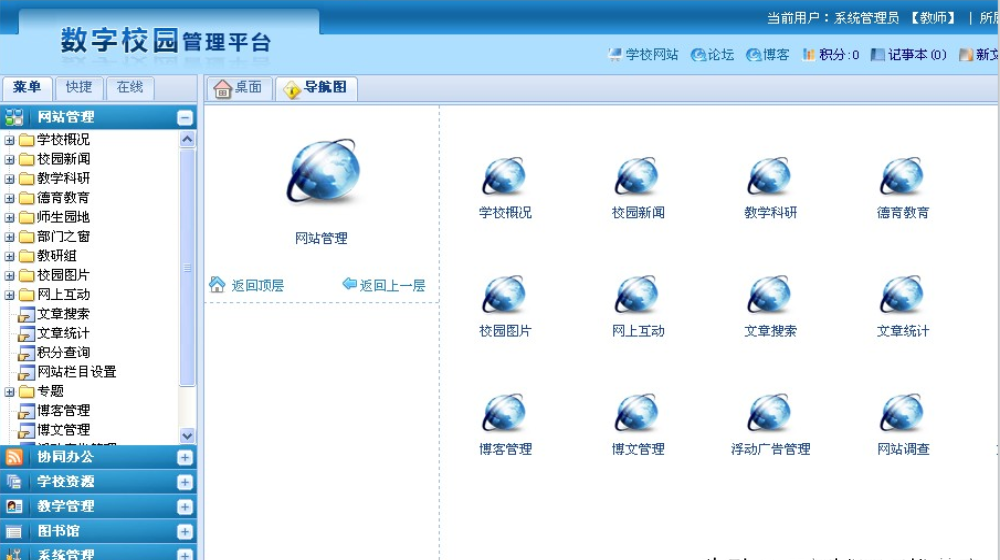Expand the 教学科研 tree node

point(10,179)
